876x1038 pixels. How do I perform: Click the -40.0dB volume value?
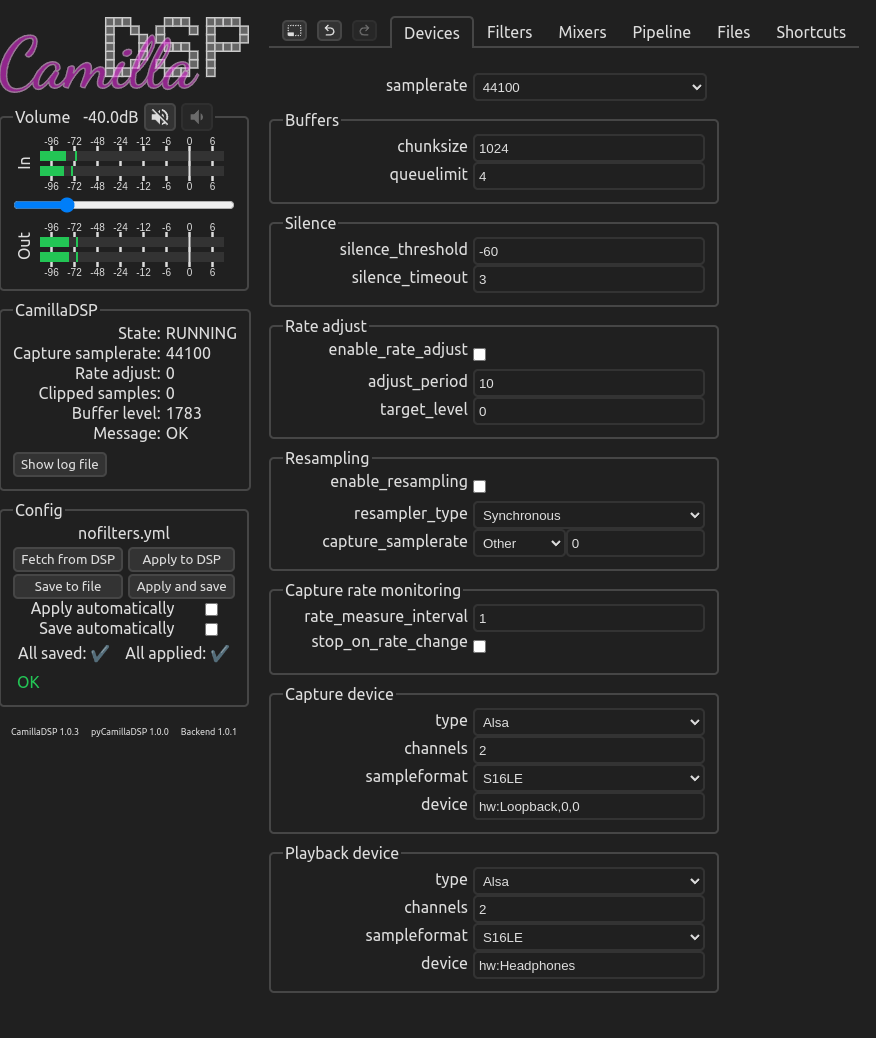[x=111, y=117]
